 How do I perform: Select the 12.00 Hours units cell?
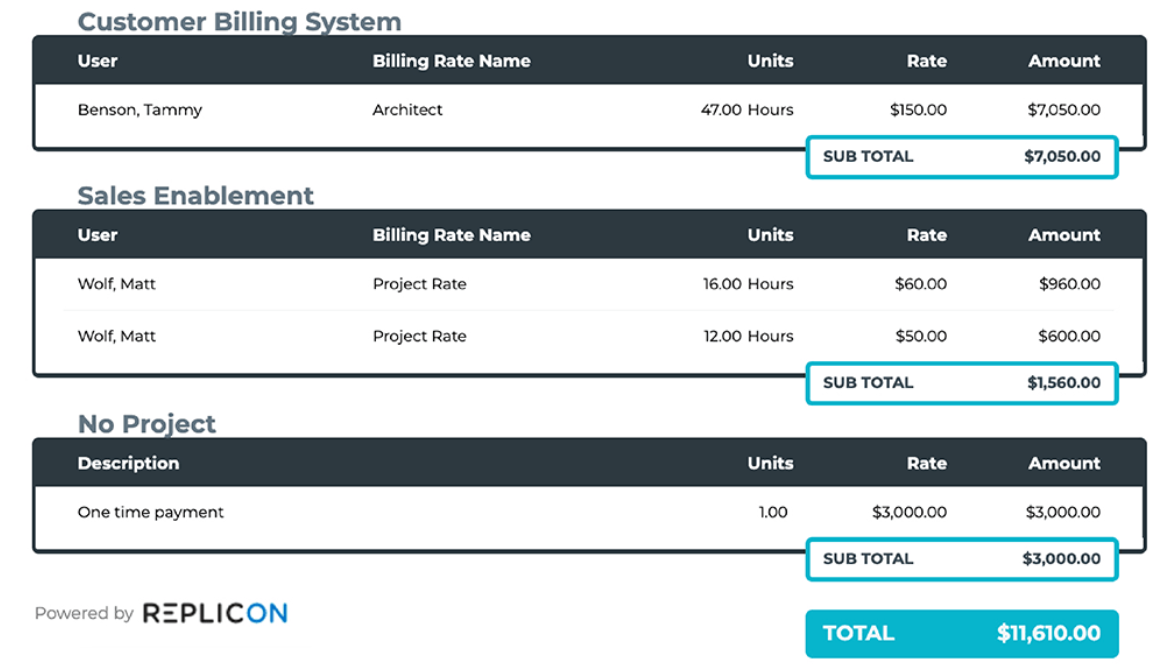[748, 336]
